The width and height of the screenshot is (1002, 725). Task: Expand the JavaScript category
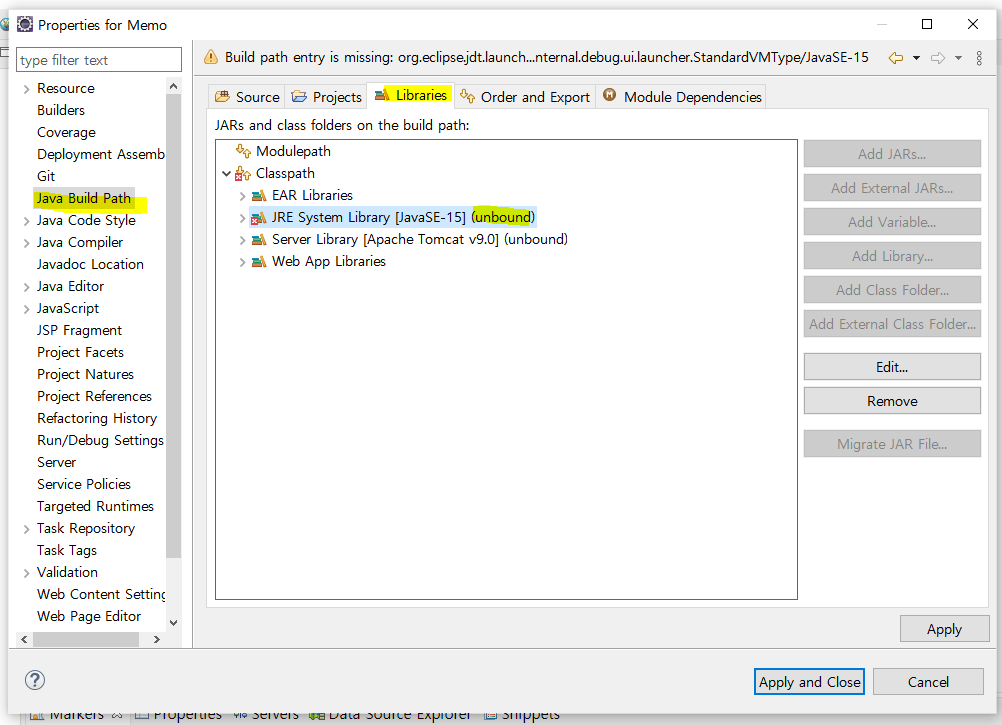coord(26,309)
